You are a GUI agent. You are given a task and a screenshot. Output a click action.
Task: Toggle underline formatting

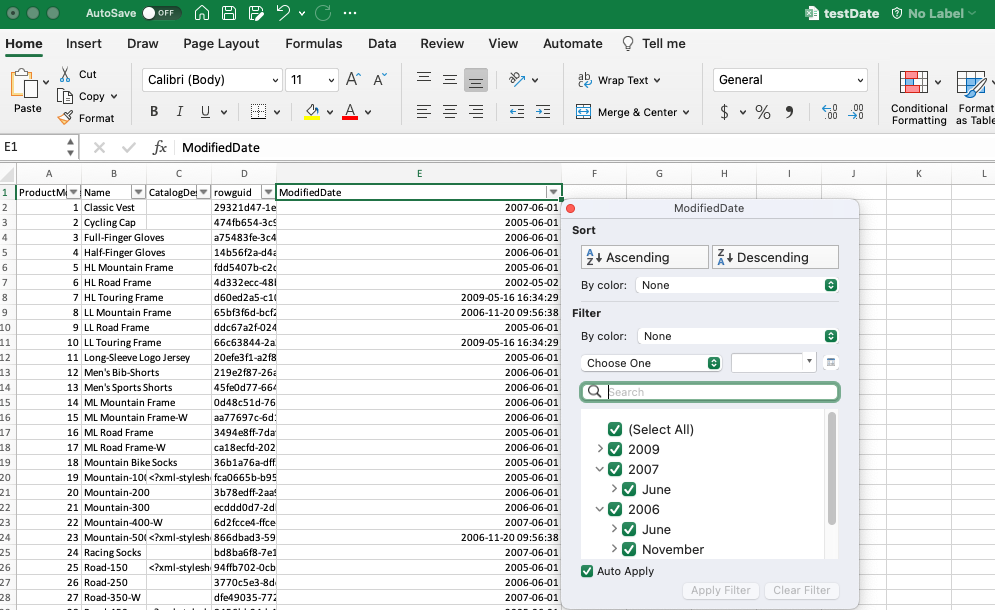205,112
